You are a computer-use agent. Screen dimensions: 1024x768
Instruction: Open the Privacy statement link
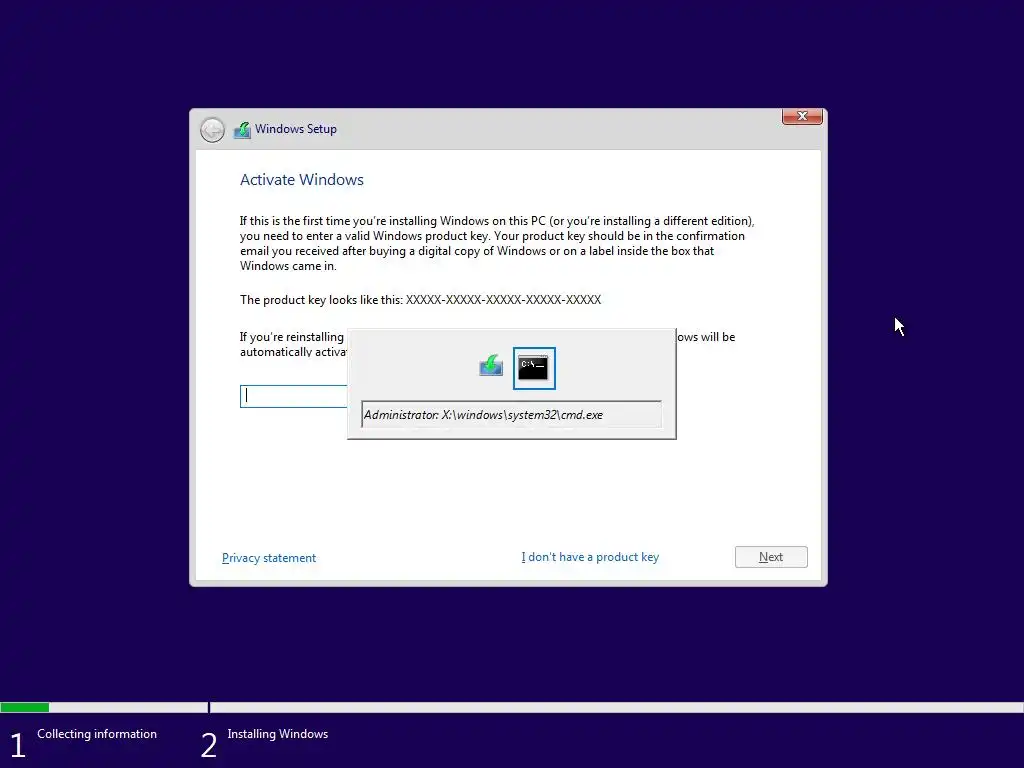tap(268, 558)
